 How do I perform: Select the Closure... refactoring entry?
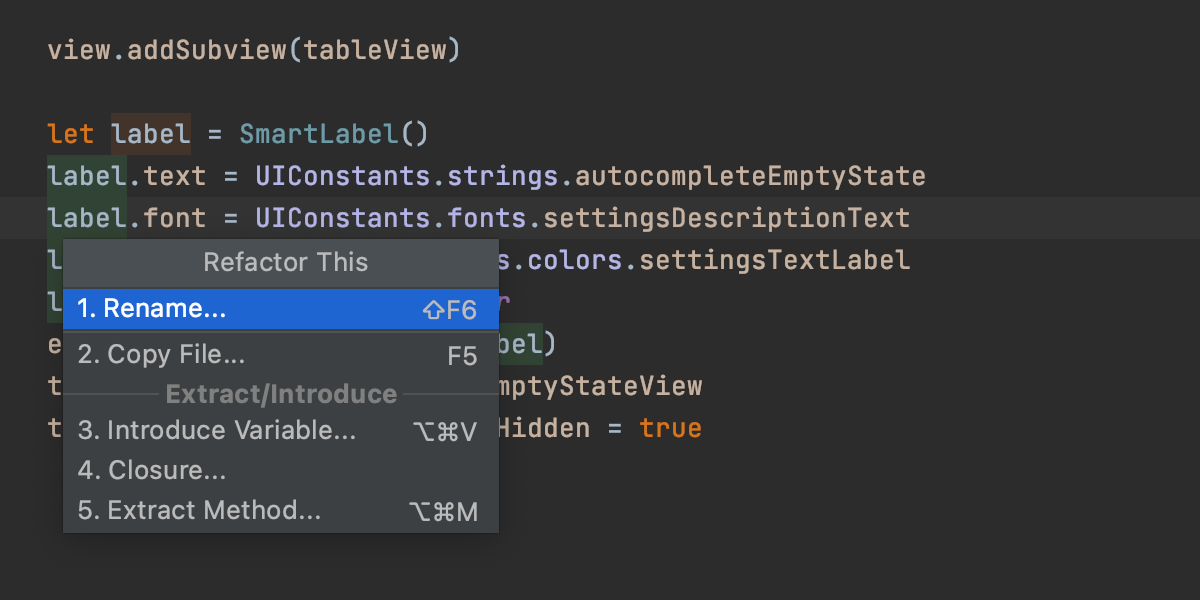point(152,470)
